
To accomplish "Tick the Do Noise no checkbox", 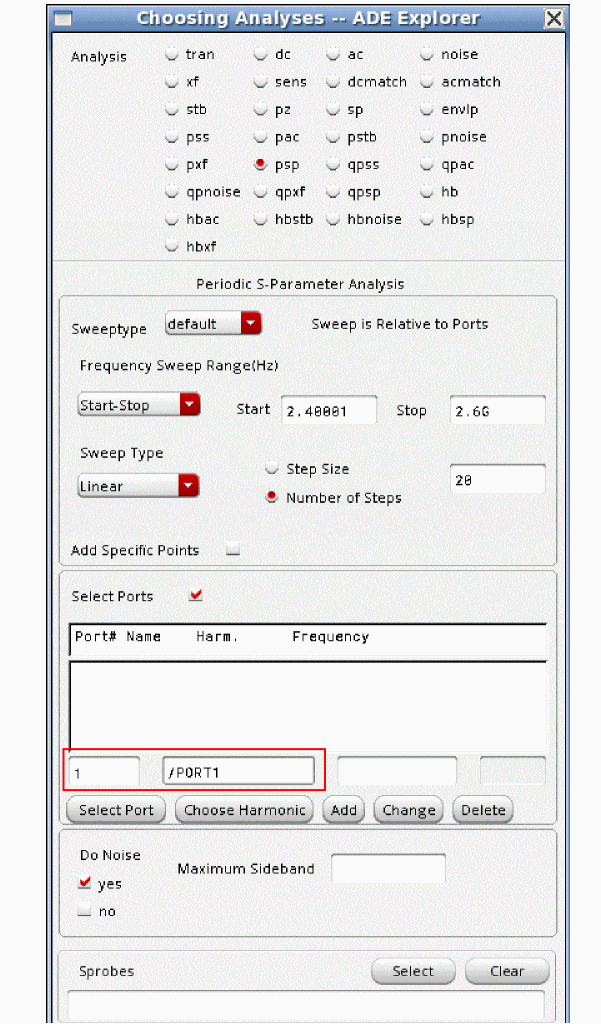I will coord(85,911).
